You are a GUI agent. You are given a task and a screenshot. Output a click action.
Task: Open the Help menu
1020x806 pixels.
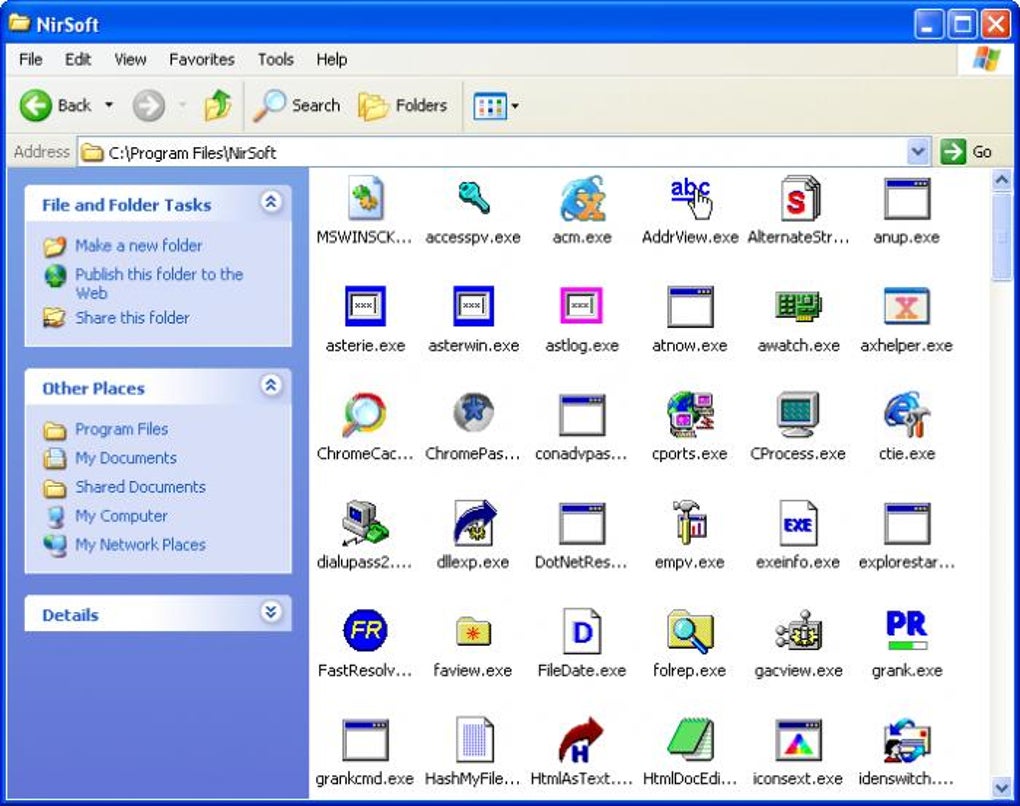coord(331,59)
